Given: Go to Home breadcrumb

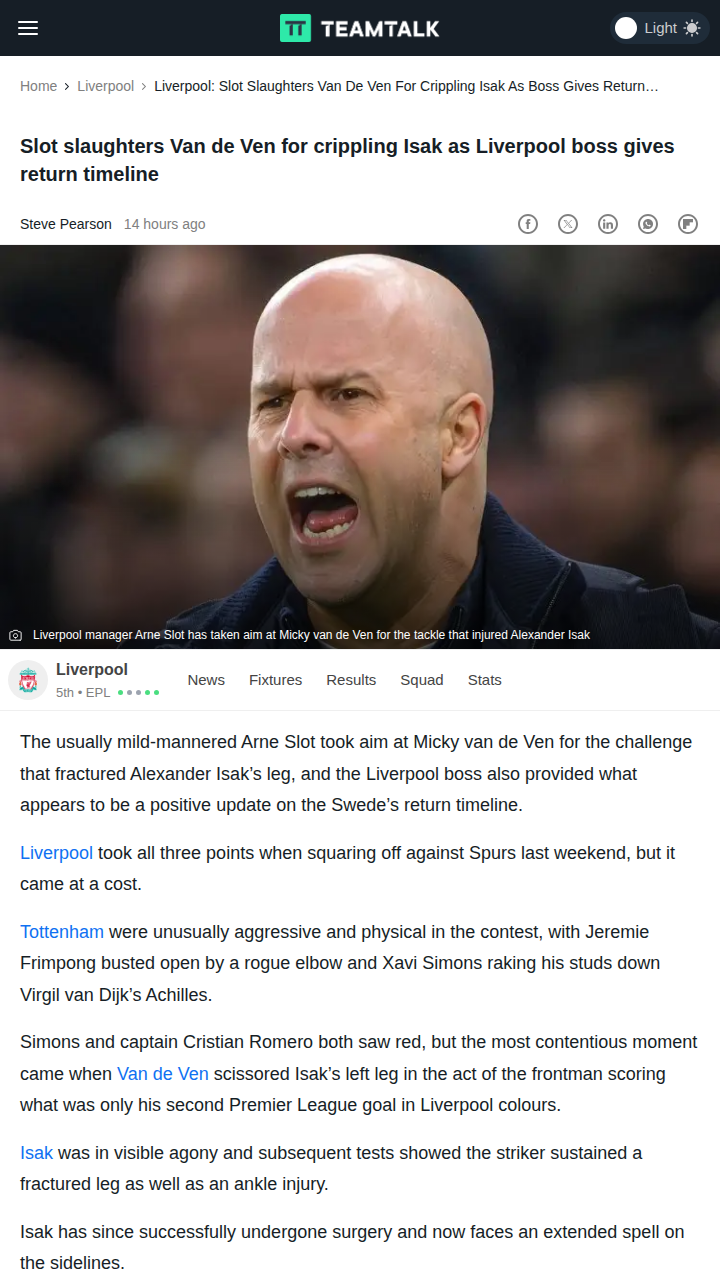Looking at the screenshot, I should [x=38, y=86].
